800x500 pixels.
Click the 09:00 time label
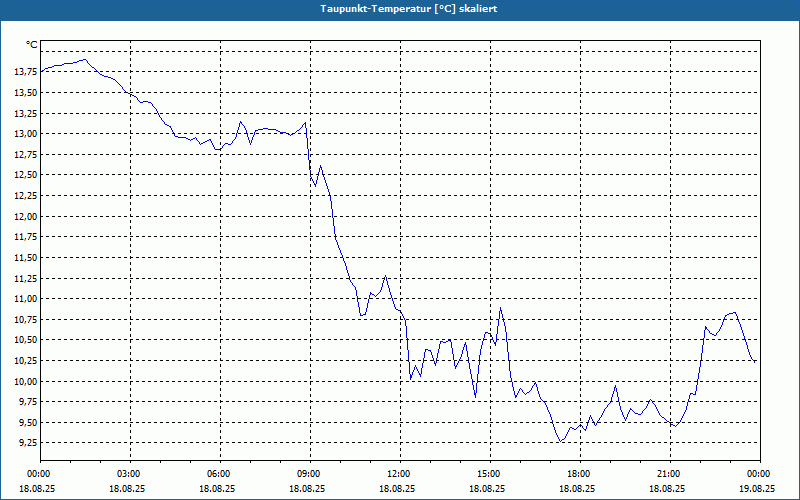pyautogui.click(x=310, y=474)
